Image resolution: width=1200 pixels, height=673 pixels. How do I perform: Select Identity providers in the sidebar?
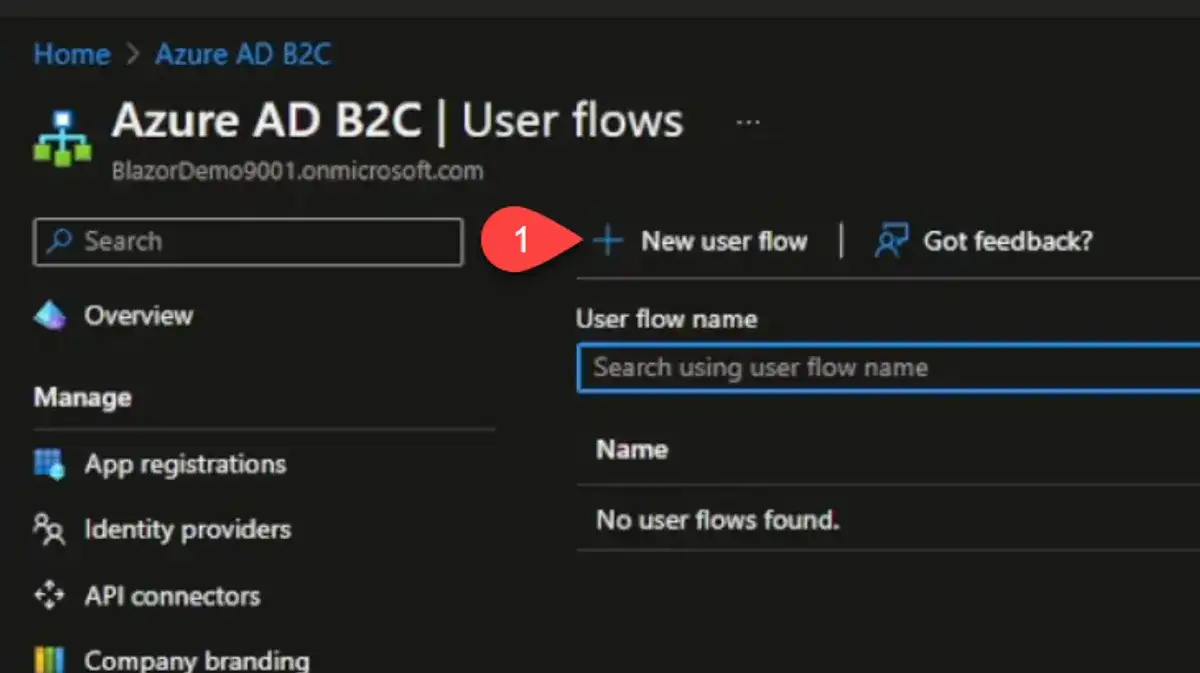187,529
